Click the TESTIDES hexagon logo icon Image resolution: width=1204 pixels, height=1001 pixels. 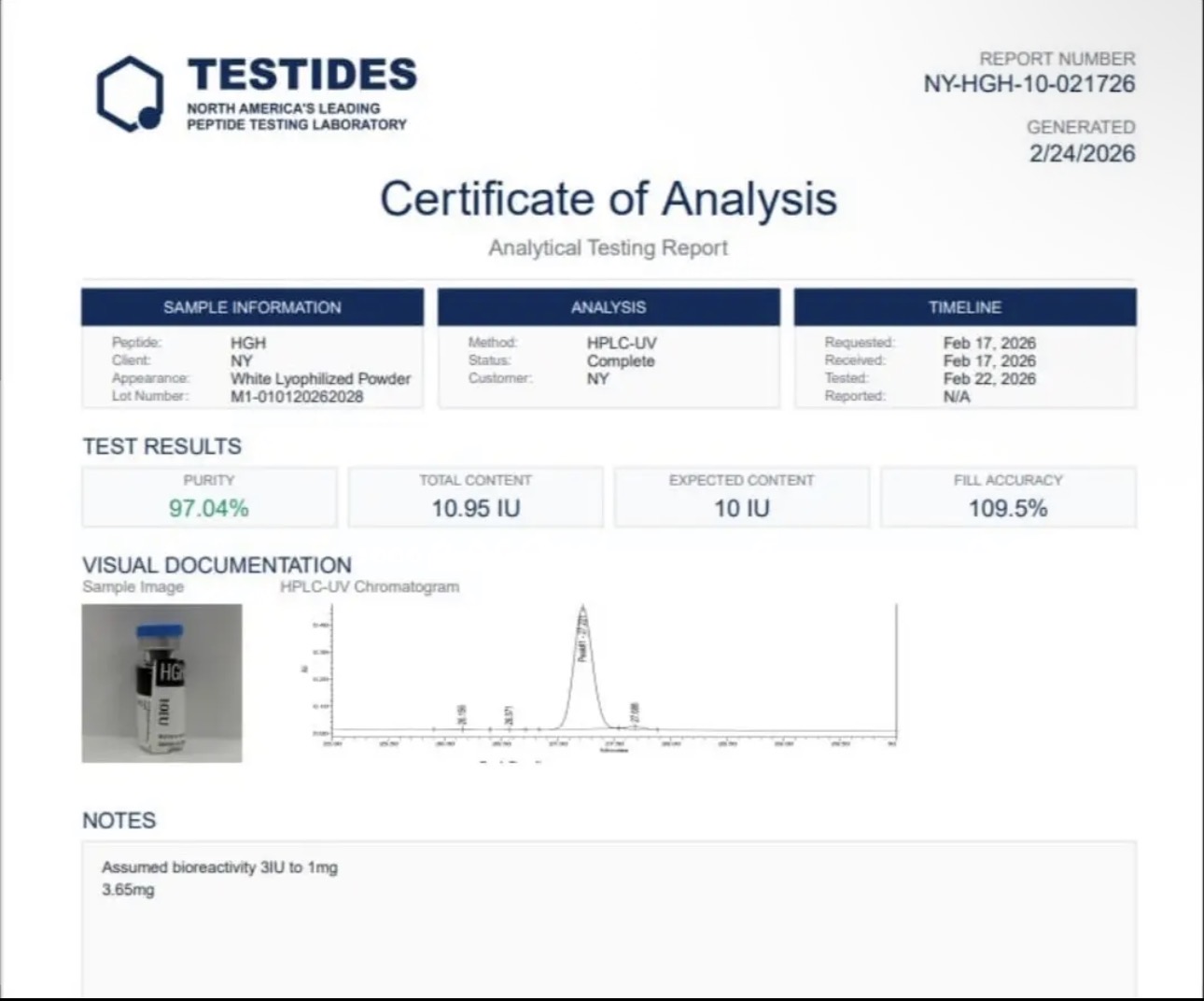pos(131,93)
